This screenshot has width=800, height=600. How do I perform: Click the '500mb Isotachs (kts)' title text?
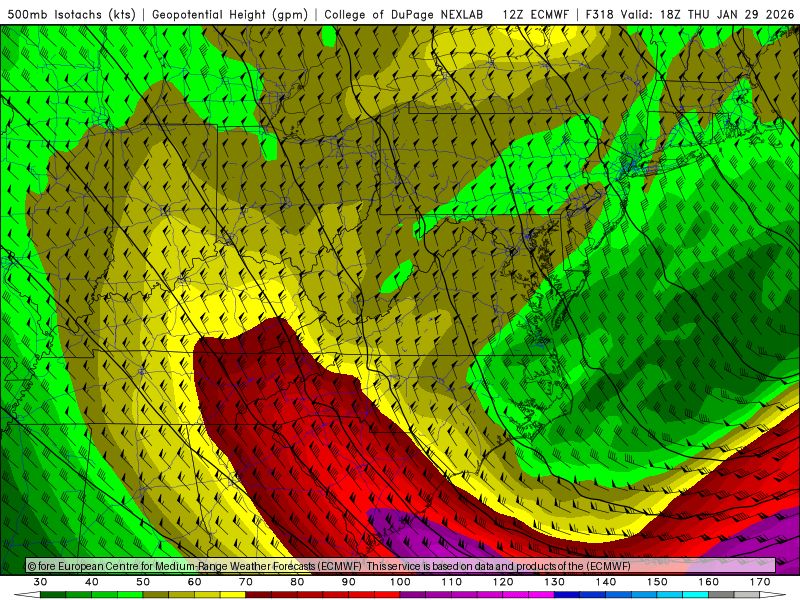click(x=71, y=14)
